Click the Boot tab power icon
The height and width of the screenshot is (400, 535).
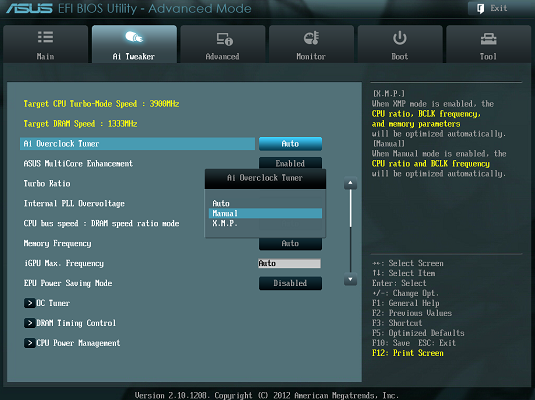click(x=400, y=38)
